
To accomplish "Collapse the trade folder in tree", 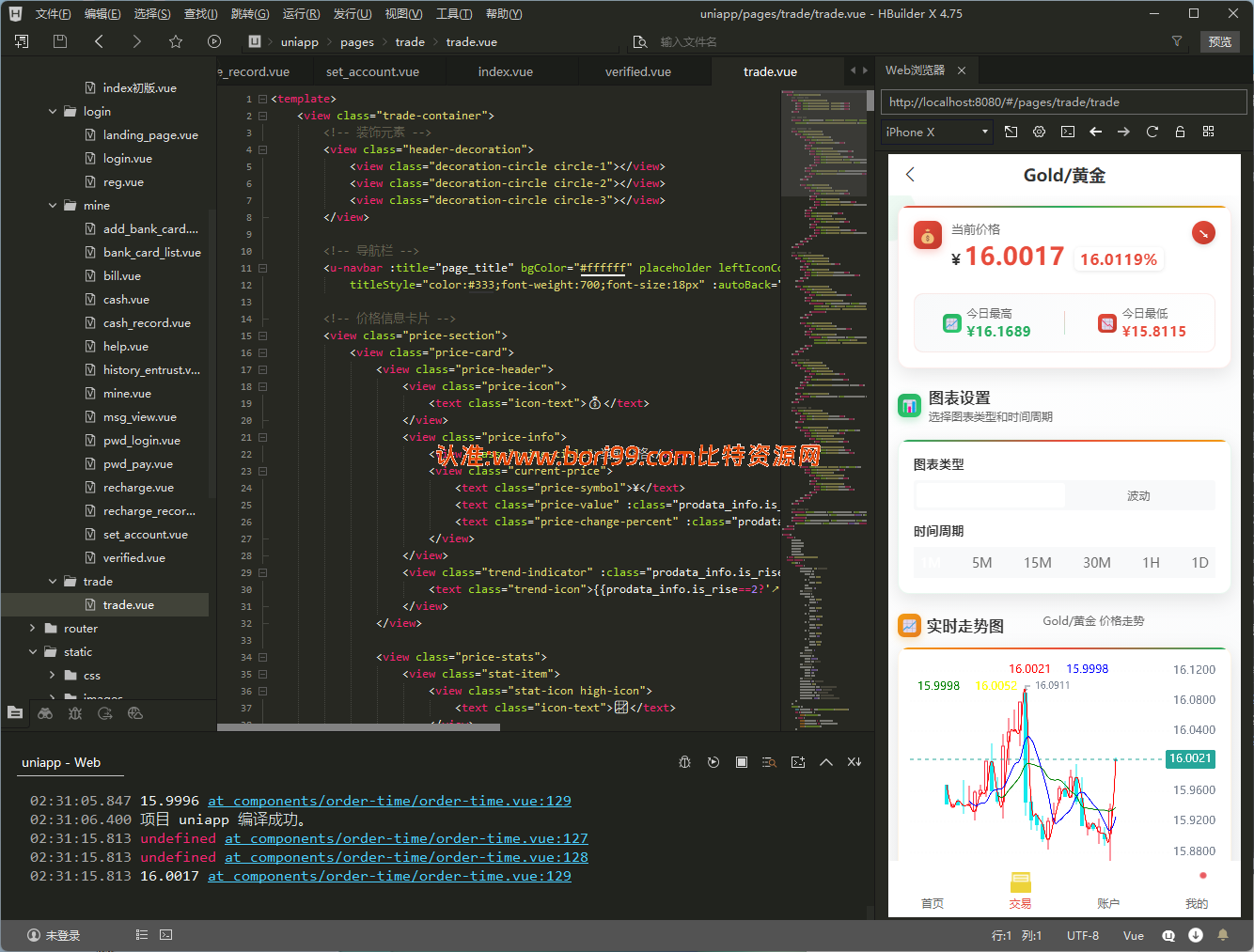I will [53, 581].
